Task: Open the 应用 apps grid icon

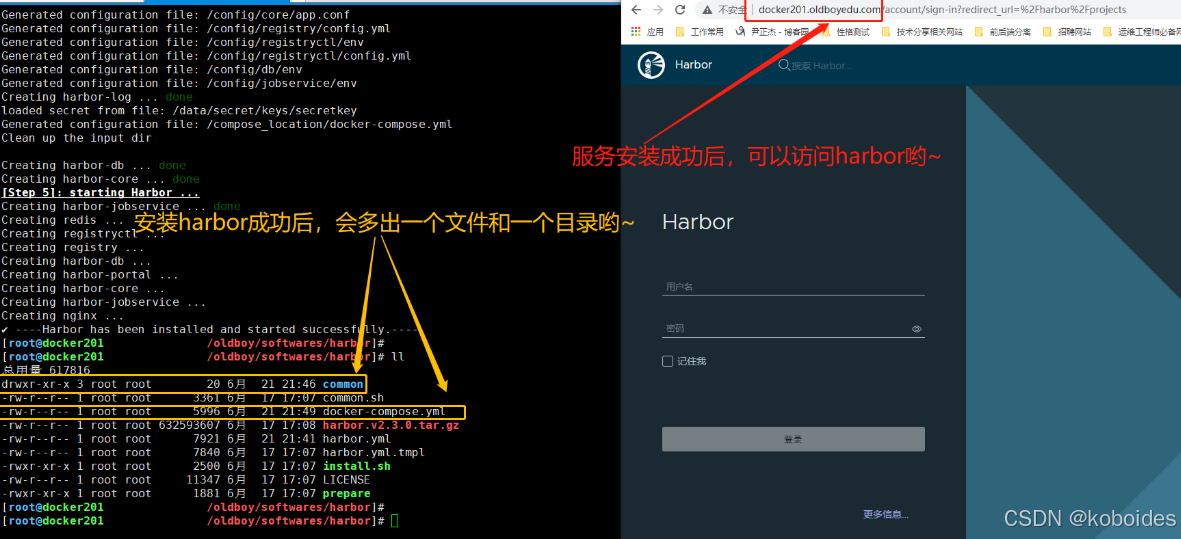Action: tap(636, 32)
